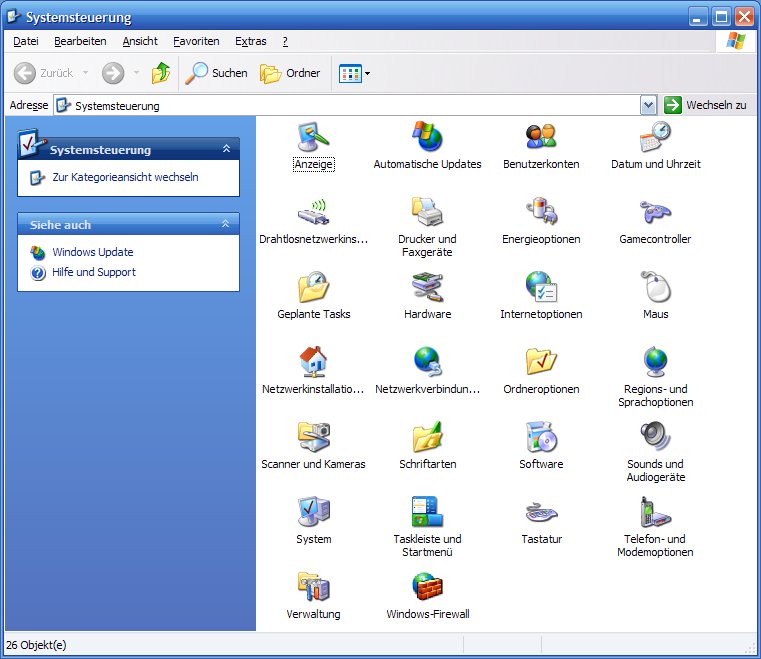Select the Benutzerkonten icon
Screen dimensions: 761x659
point(541,137)
